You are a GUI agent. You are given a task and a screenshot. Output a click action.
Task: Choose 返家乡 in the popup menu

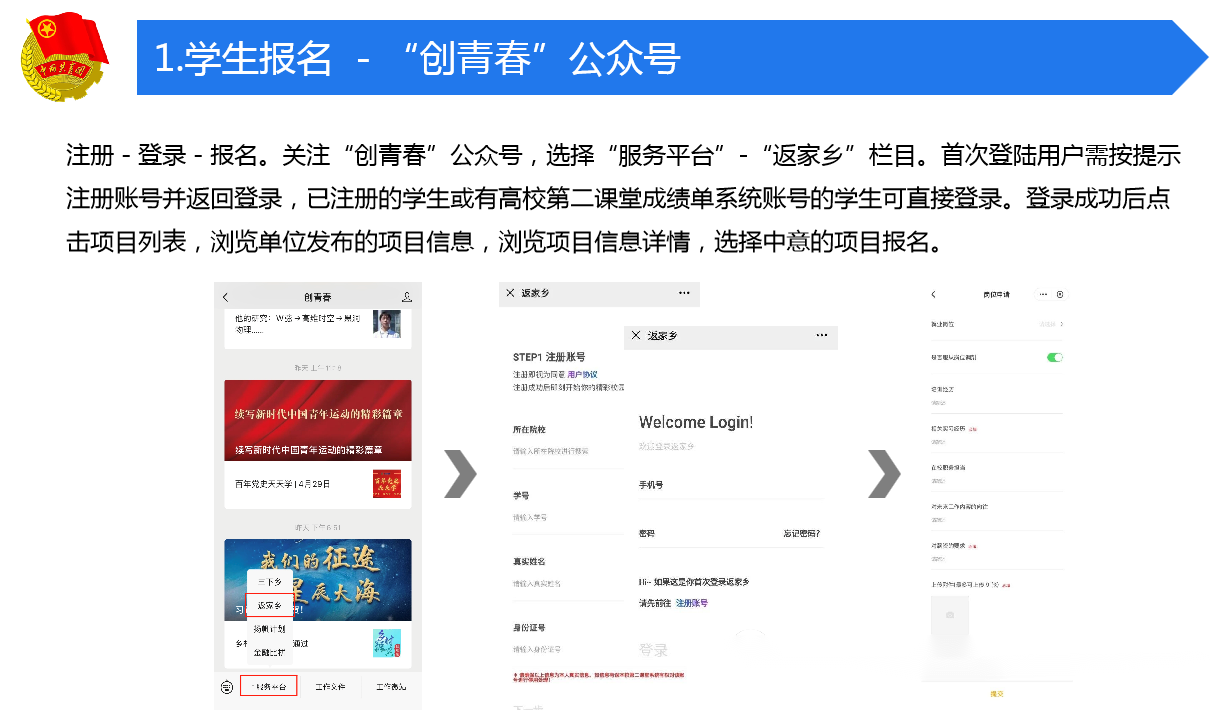(x=270, y=605)
